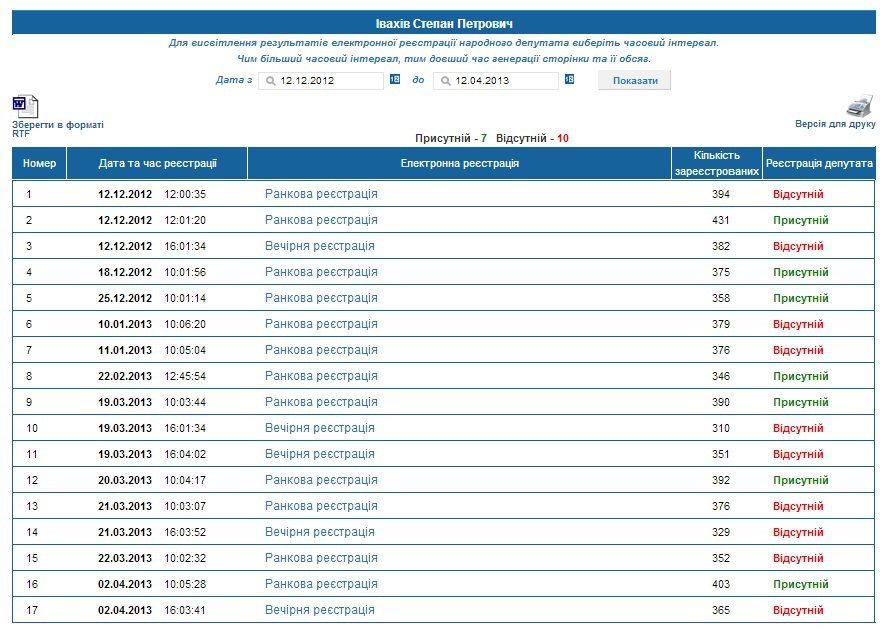Click the Word document RTF save icon
Image resolution: width=887 pixels, height=636 pixels.
click(x=25, y=106)
